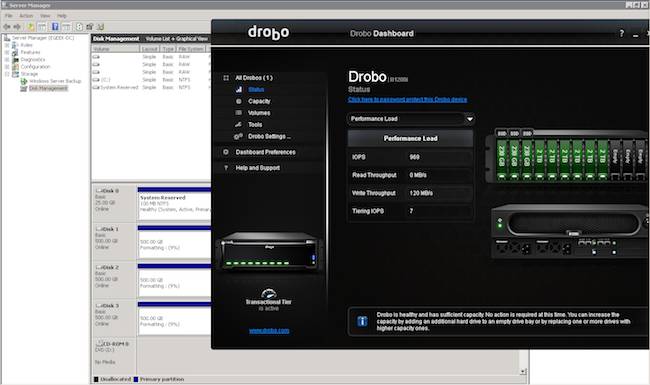Click the Write Throughput 120 MB/s value

(x=421, y=193)
